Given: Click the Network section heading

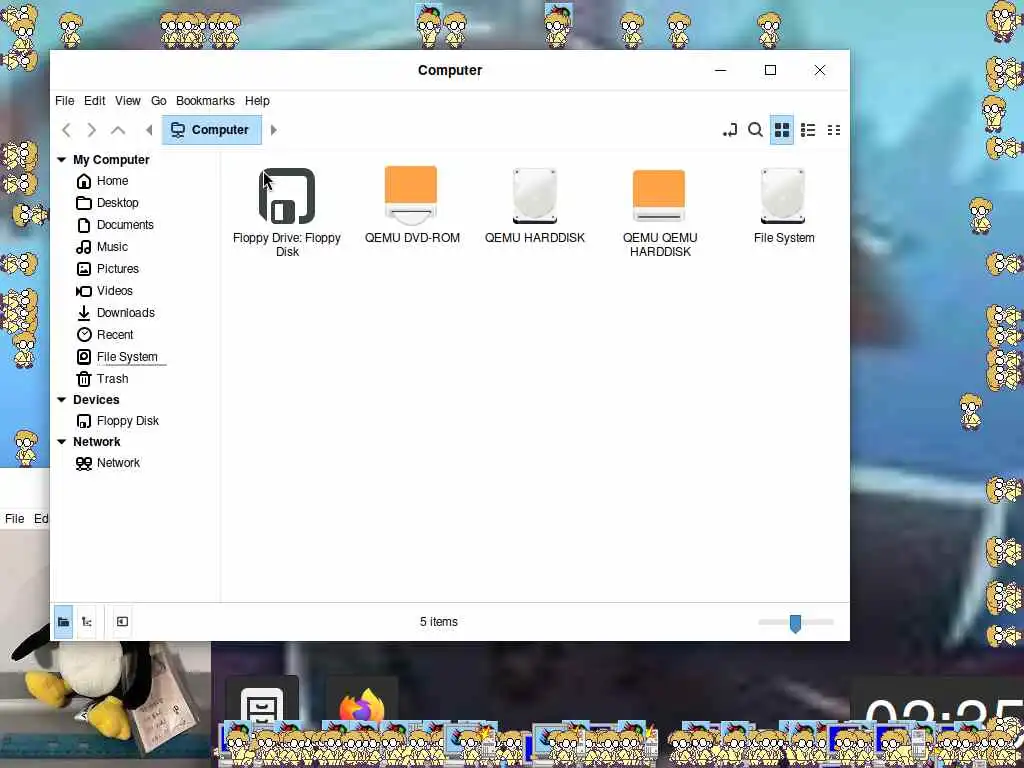Looking at the screenshot, I should 97,442.
